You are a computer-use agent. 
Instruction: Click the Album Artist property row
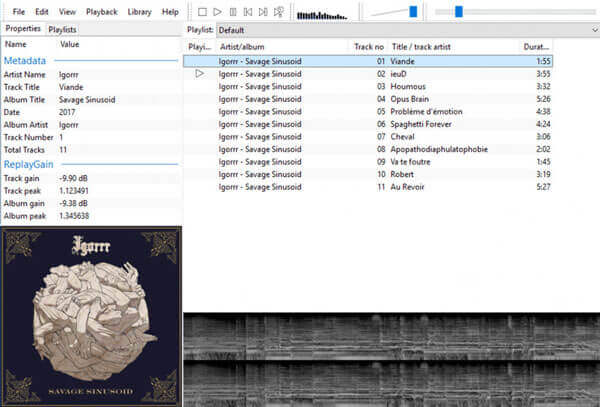tap(91, 125)
